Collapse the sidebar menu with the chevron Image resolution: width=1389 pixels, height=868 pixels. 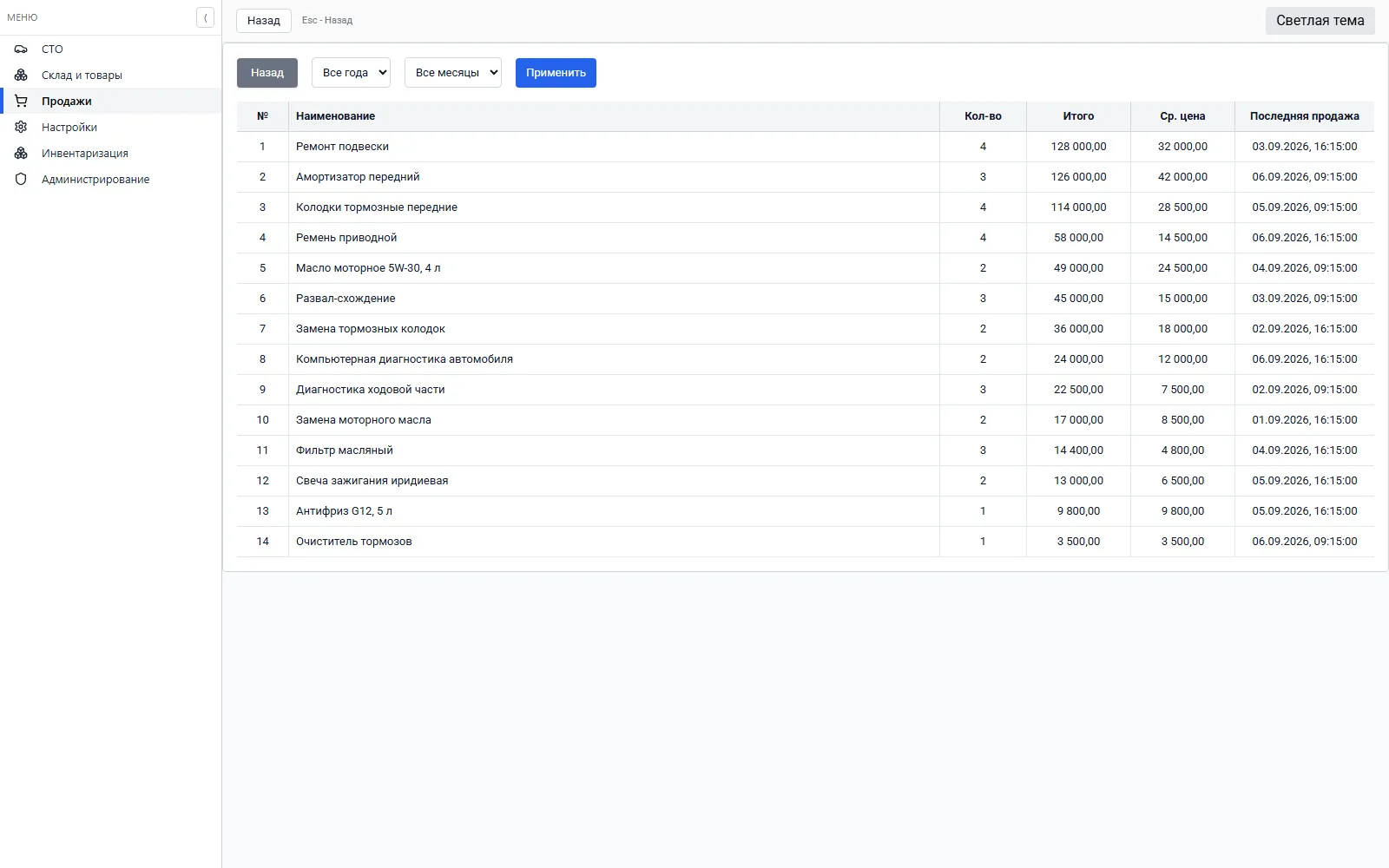point(205,17)
